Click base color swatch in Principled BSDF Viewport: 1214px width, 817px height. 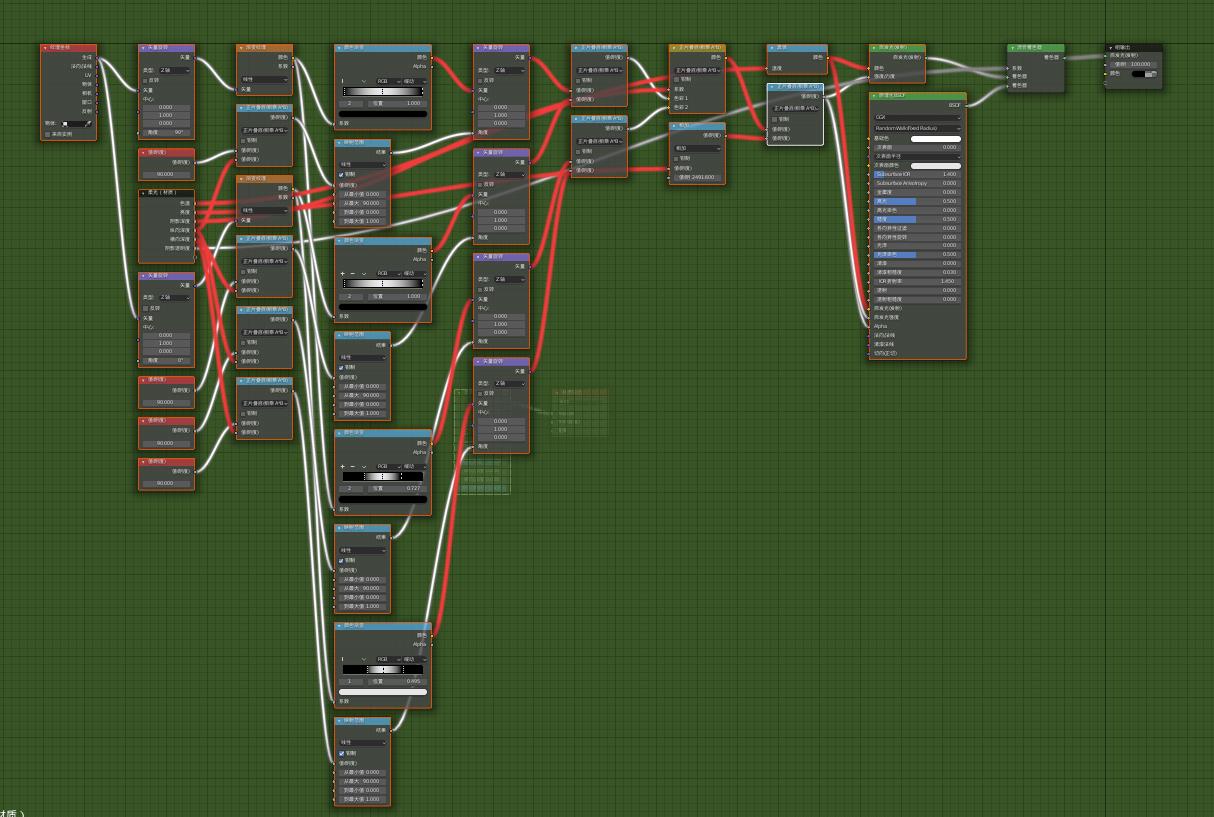coord(935,138)
